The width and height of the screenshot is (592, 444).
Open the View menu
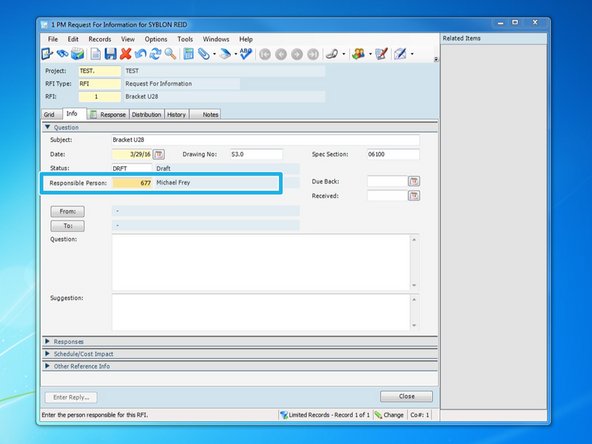(128, 39)
